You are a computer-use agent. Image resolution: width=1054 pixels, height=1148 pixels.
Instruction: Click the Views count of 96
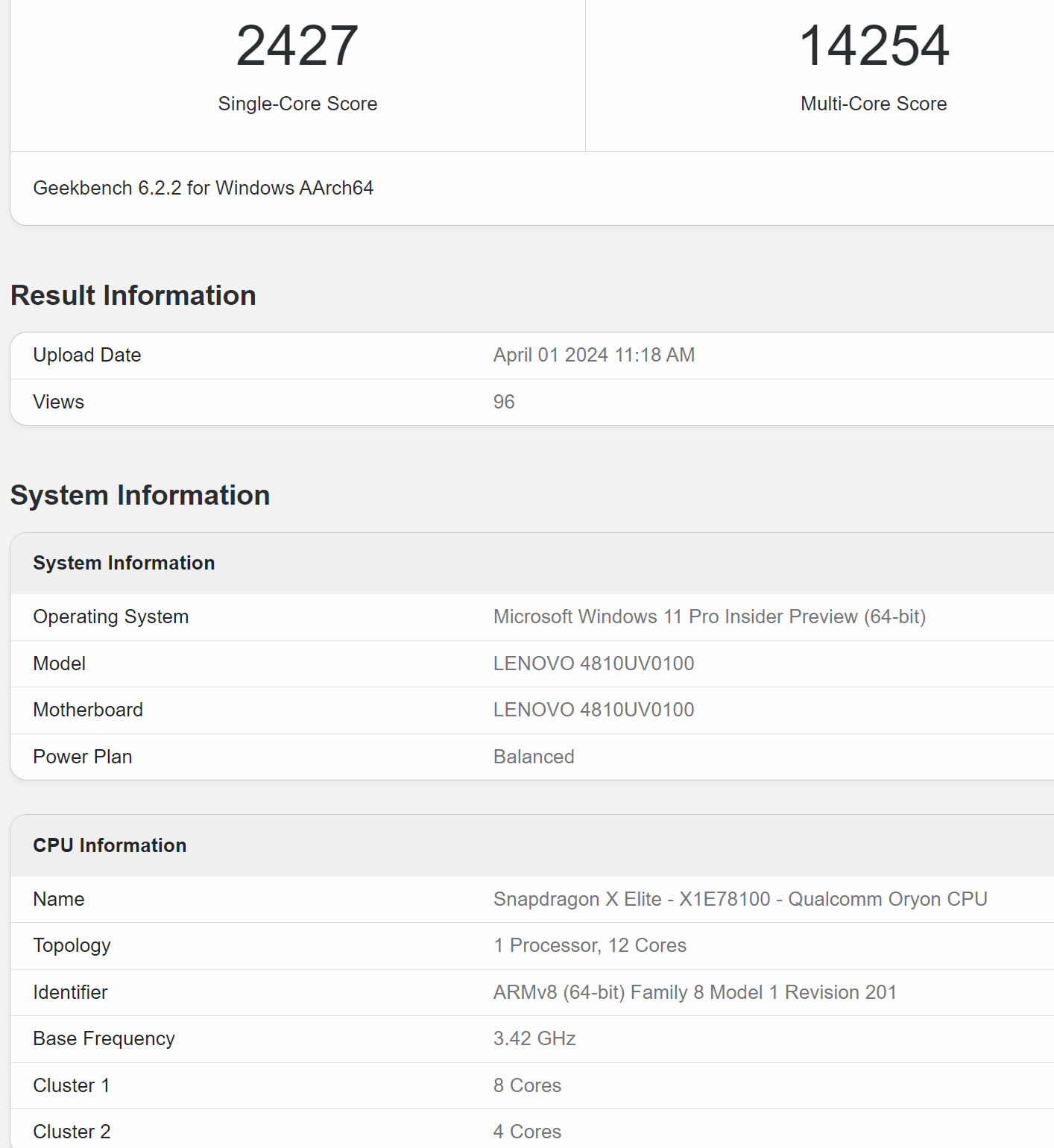coord(504,402)
